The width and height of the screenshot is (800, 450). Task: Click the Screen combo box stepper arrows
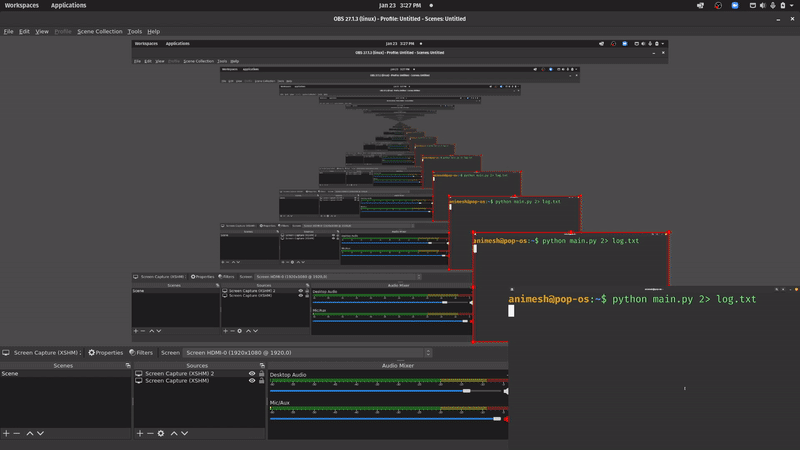[428, 353]
